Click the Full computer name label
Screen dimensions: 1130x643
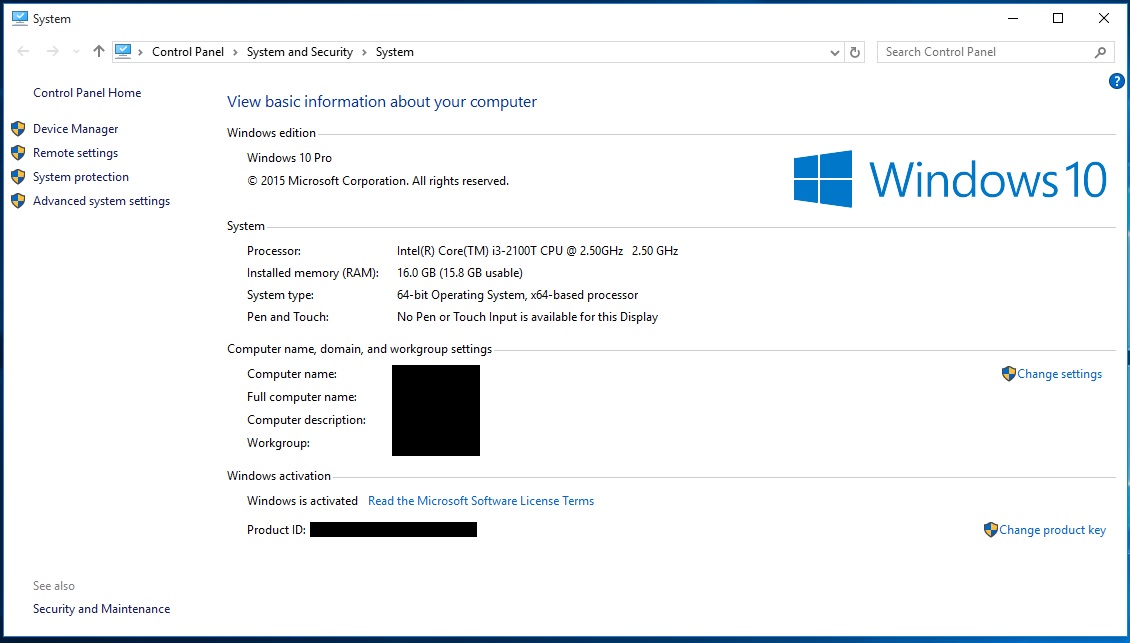coord(302,397)
